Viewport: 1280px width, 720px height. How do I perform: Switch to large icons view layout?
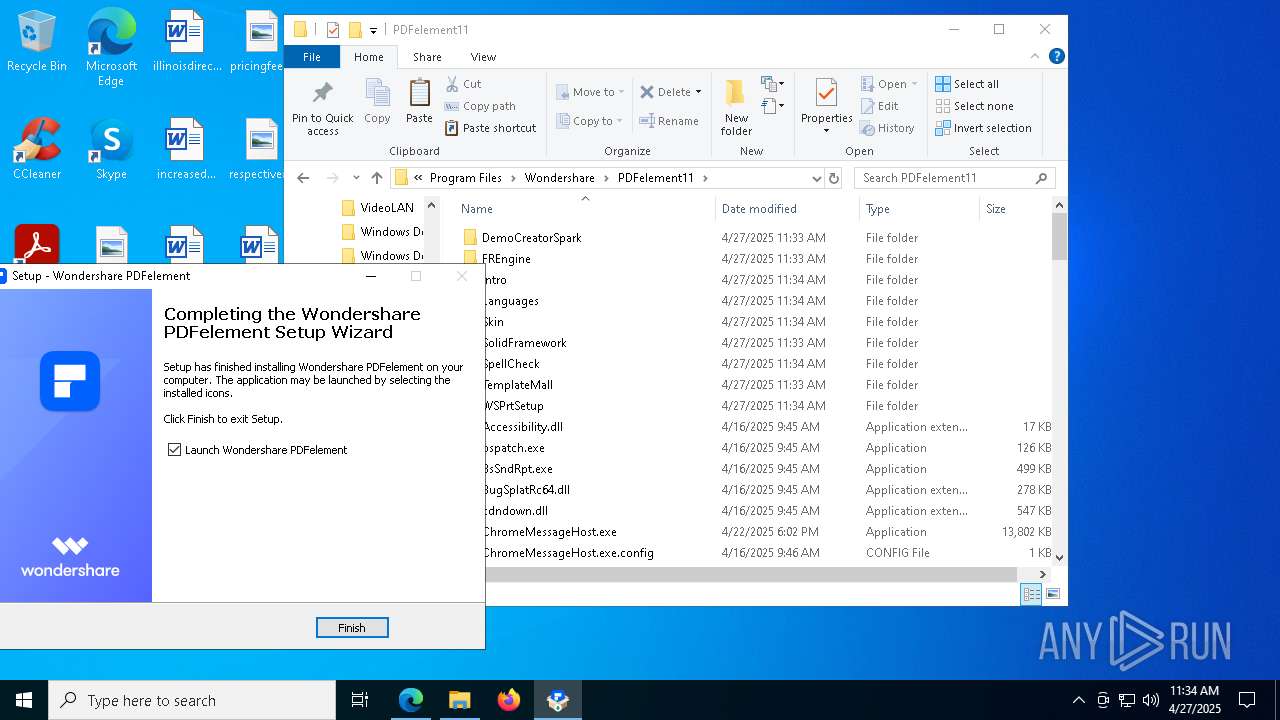[1052, 594]
